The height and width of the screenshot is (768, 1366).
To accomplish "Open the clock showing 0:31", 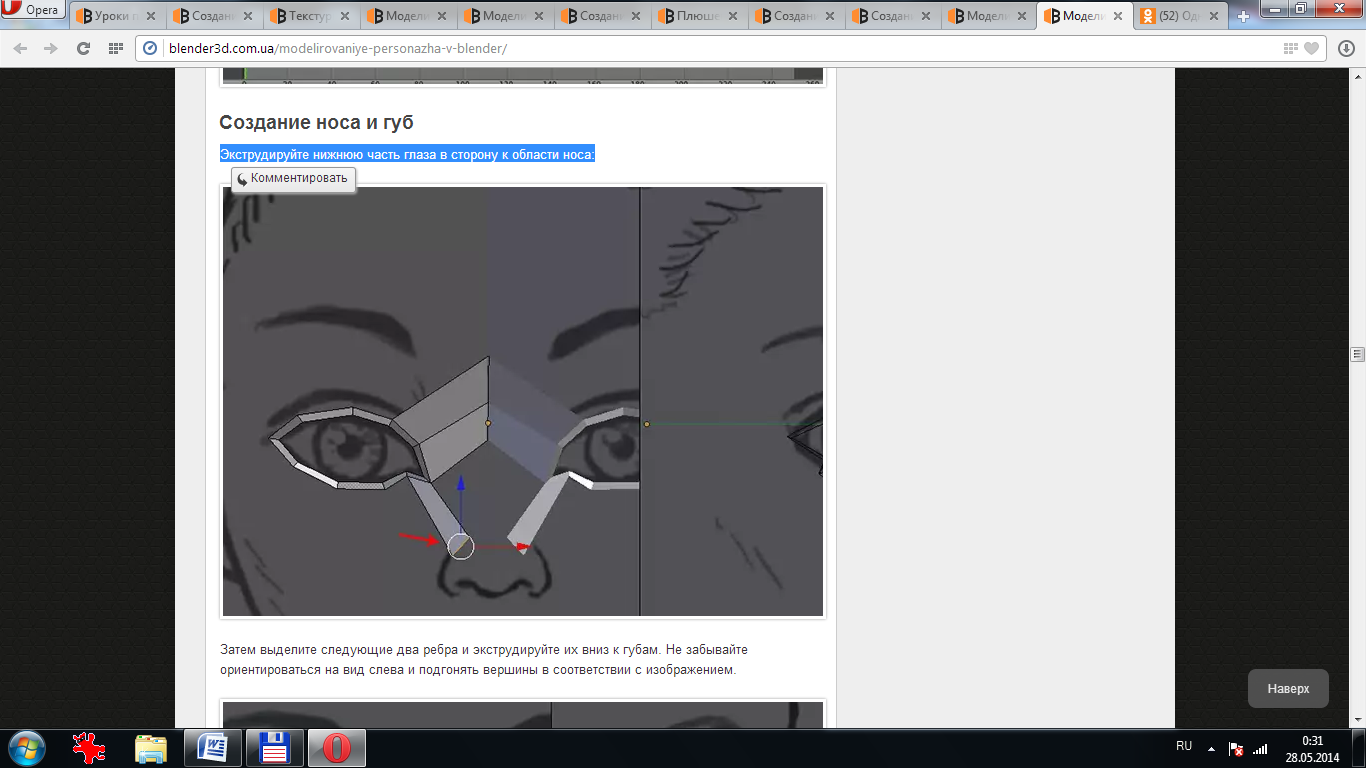I will tap(1313, 749).
